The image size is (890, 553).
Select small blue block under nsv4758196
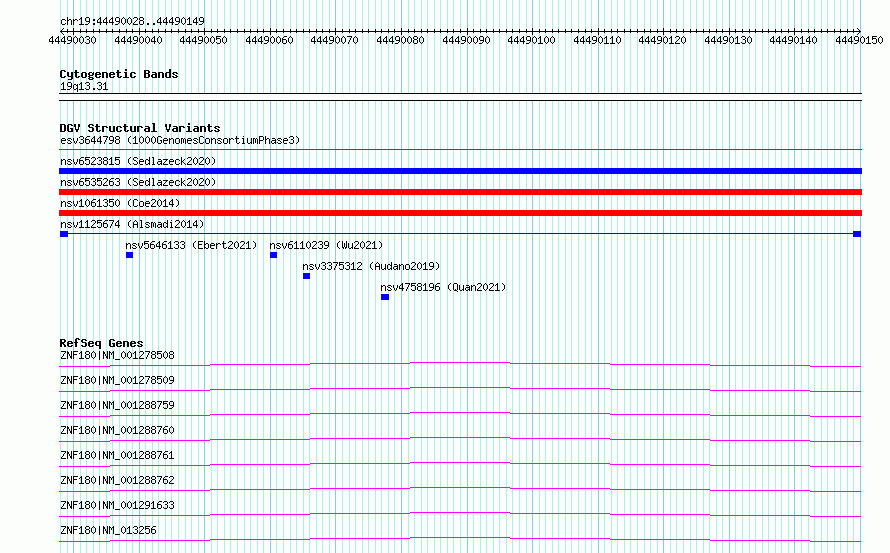point(385,297)
